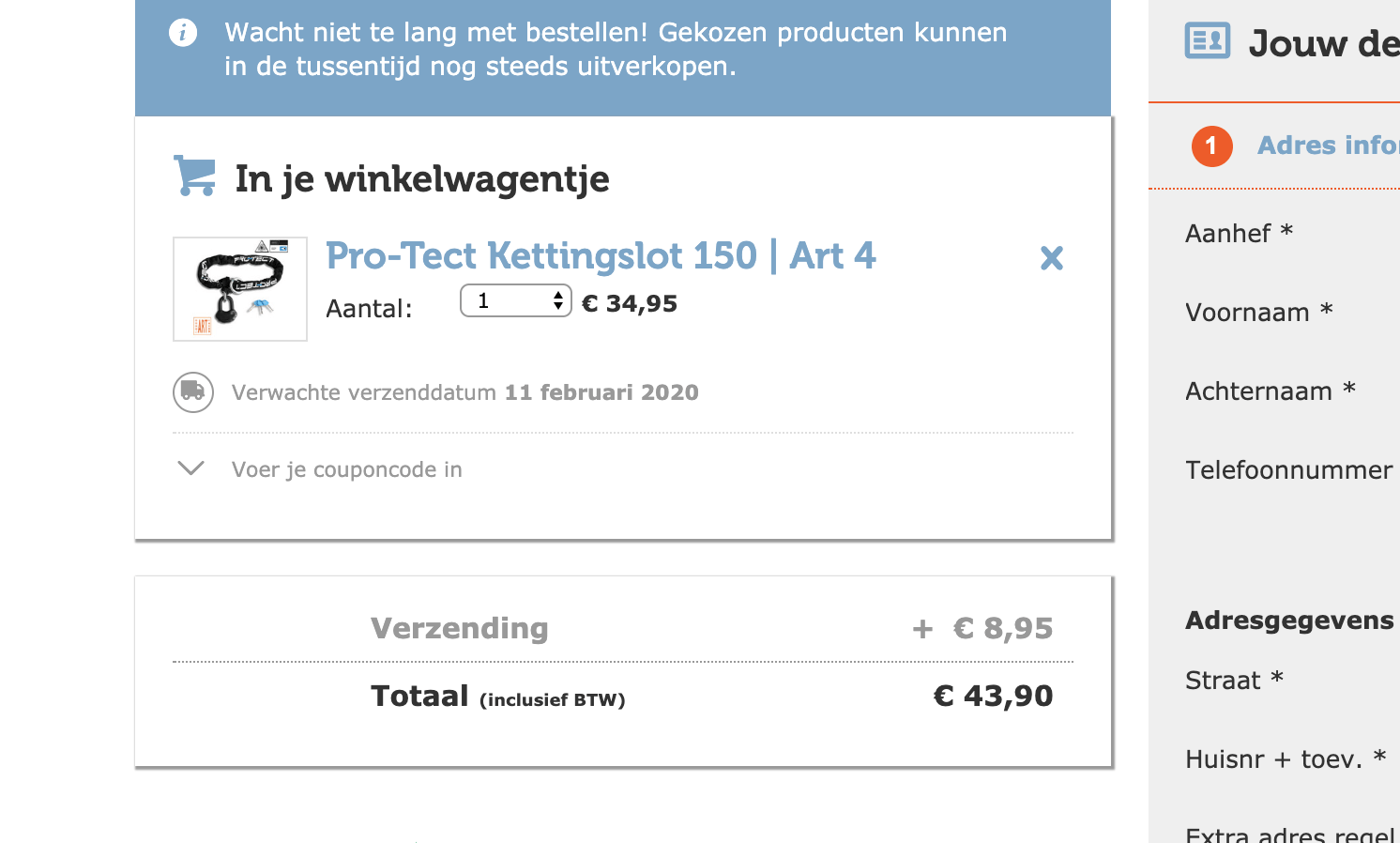Click the shopping cart icon

(x=194, y=176)
